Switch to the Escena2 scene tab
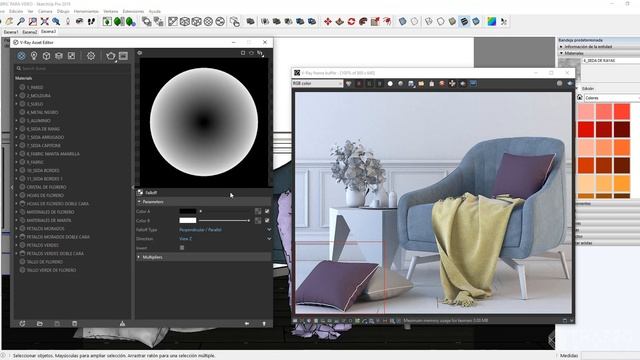This screenshot has width=640, height=360. point(29,32)
